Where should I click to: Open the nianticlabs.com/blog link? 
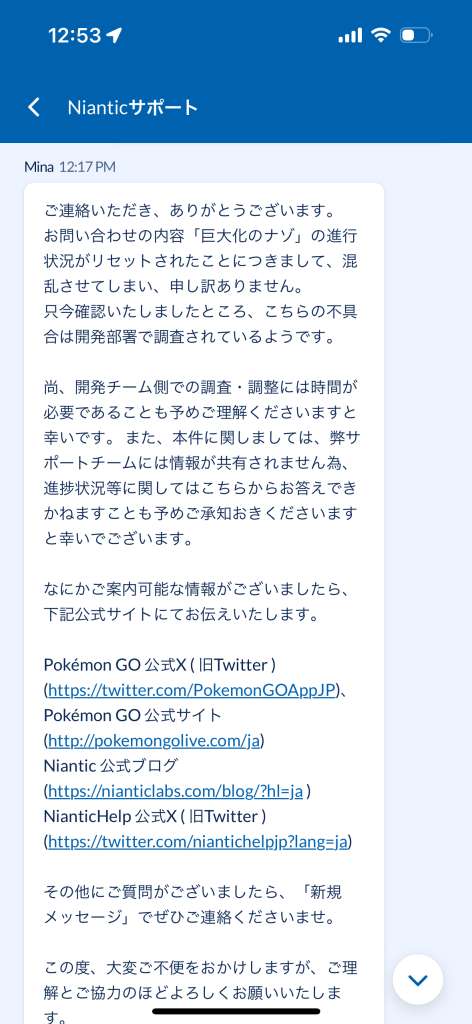pos(176,792)
